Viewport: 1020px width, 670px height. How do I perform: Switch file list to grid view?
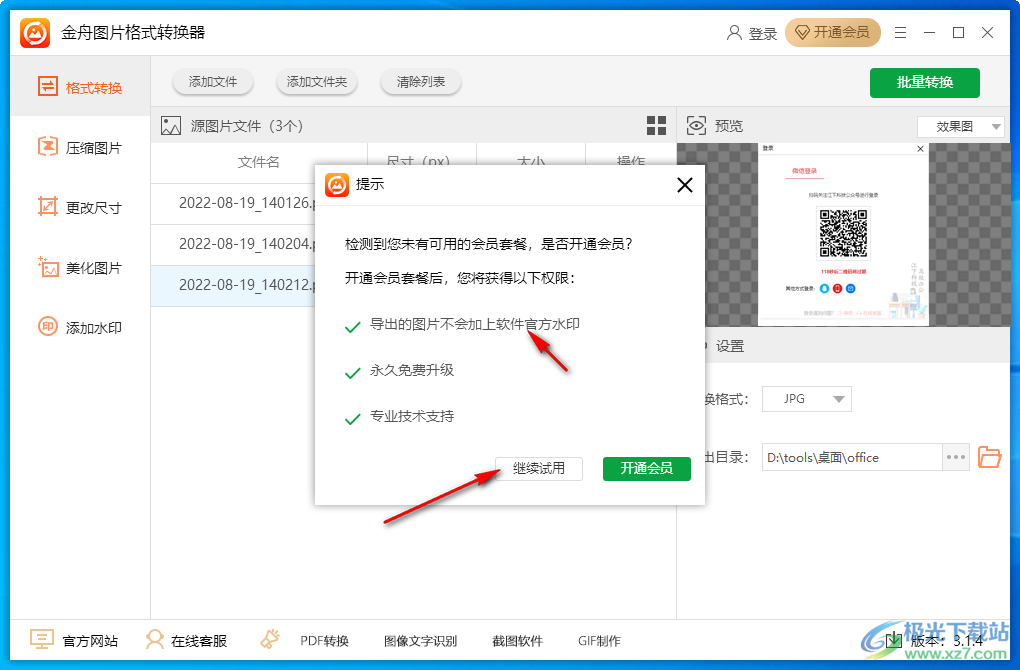pos(656,125)
